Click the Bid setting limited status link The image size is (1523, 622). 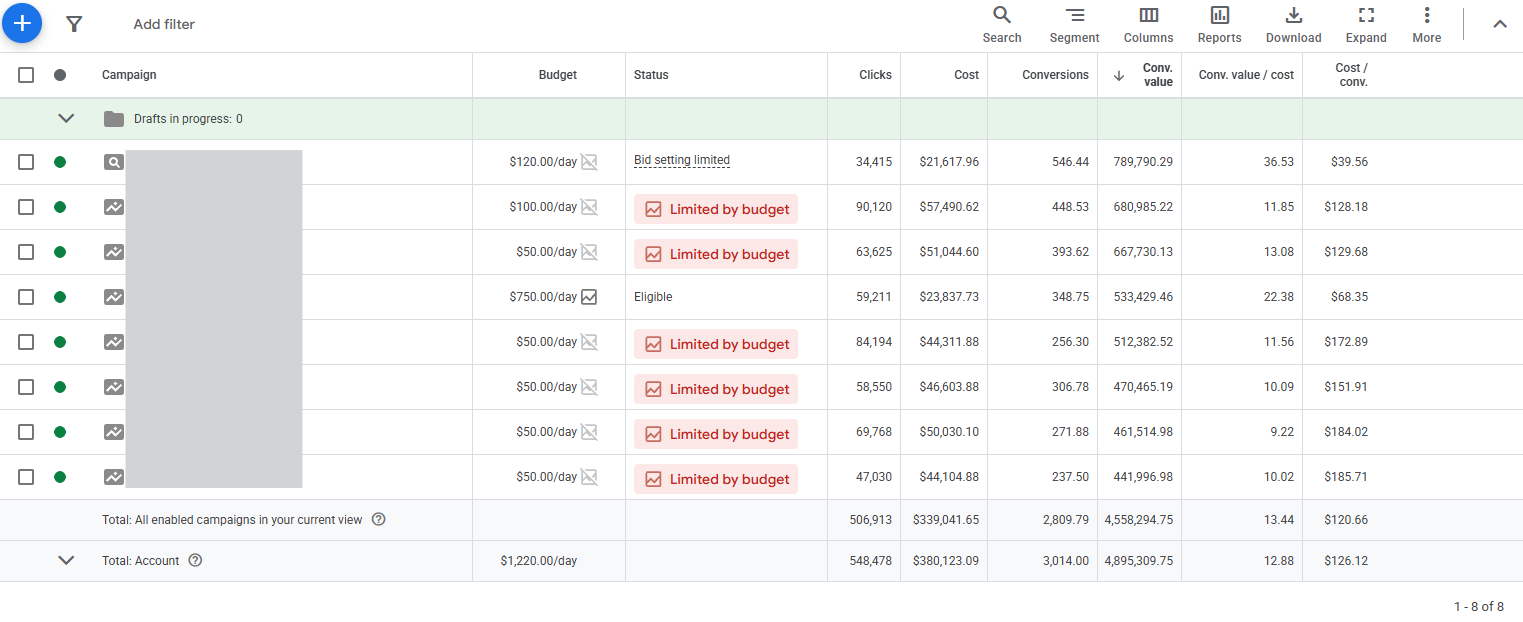pos(682,161)
